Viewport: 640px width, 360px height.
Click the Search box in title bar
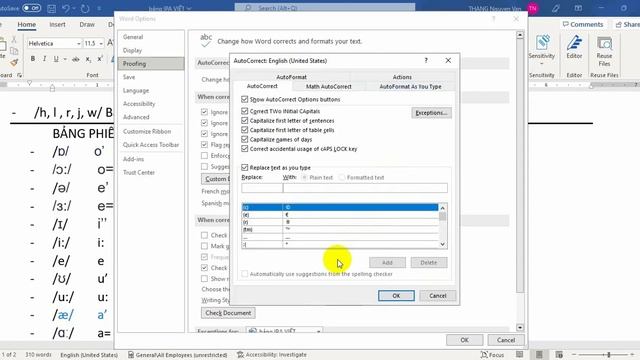tap(325, 8)
